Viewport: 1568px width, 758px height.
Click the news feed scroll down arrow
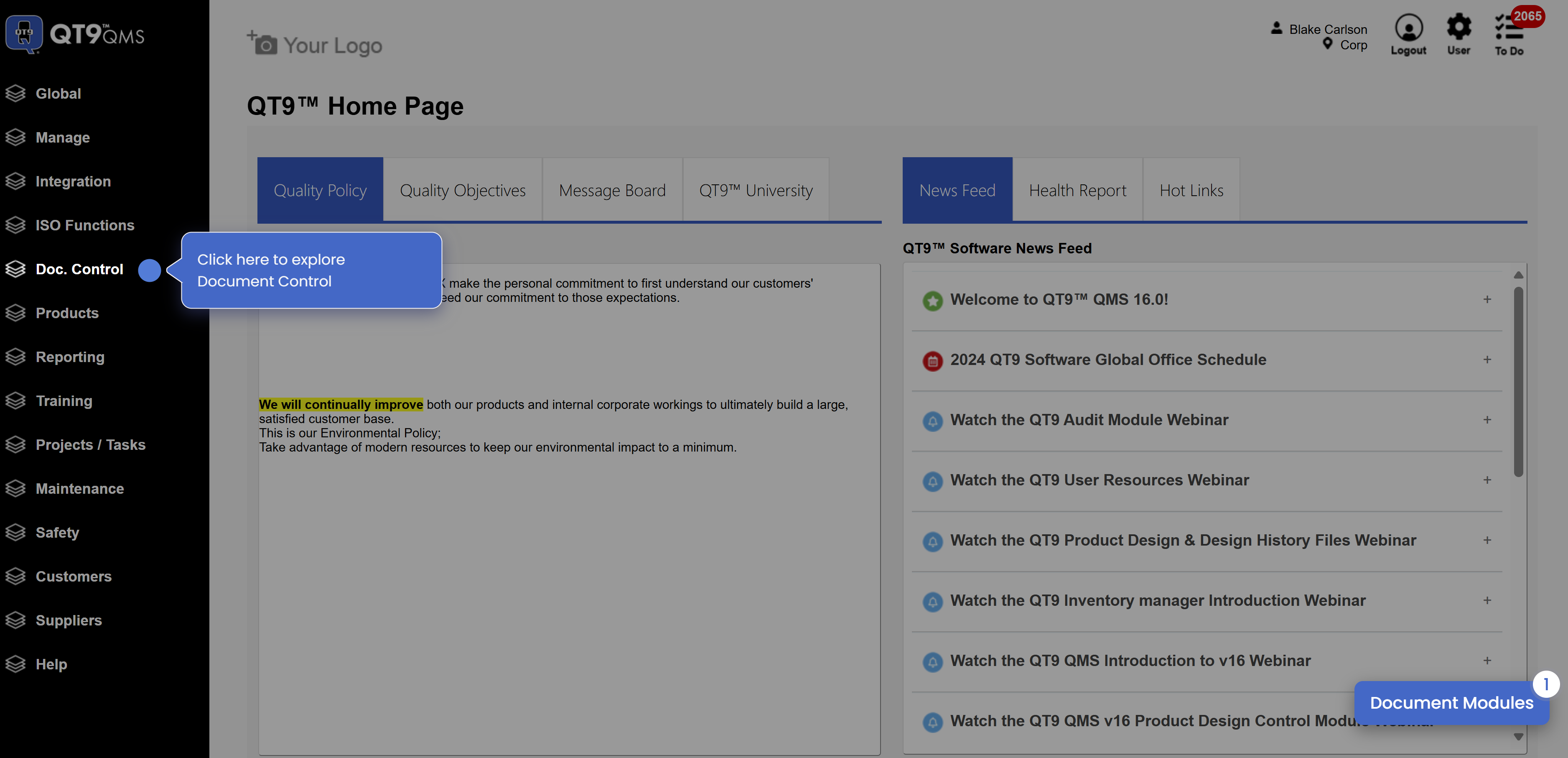point(1518,737)
